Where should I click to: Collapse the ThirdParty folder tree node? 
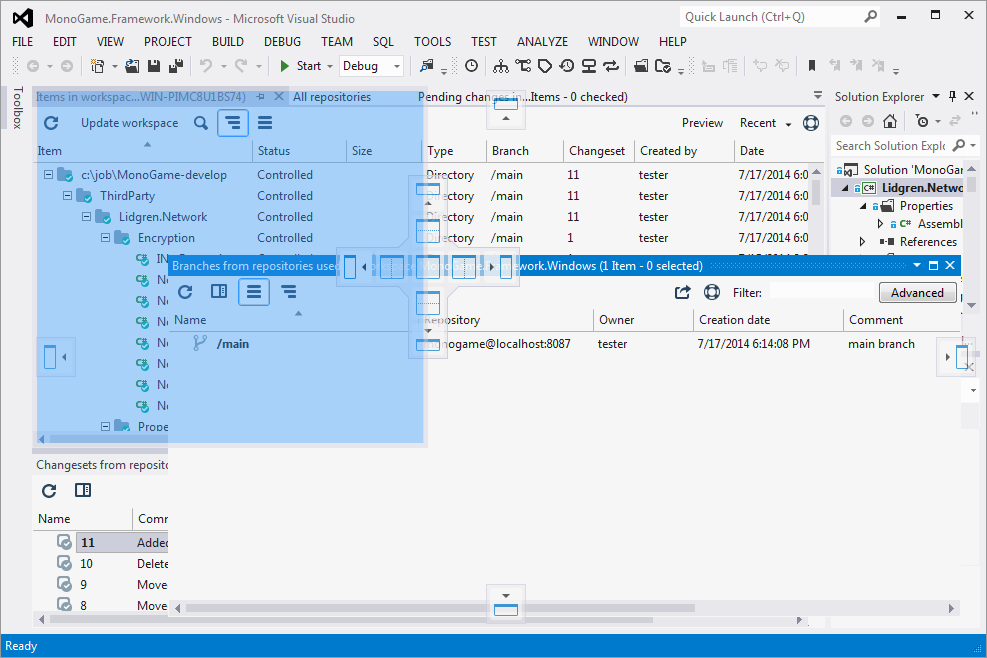pos(68,196)
